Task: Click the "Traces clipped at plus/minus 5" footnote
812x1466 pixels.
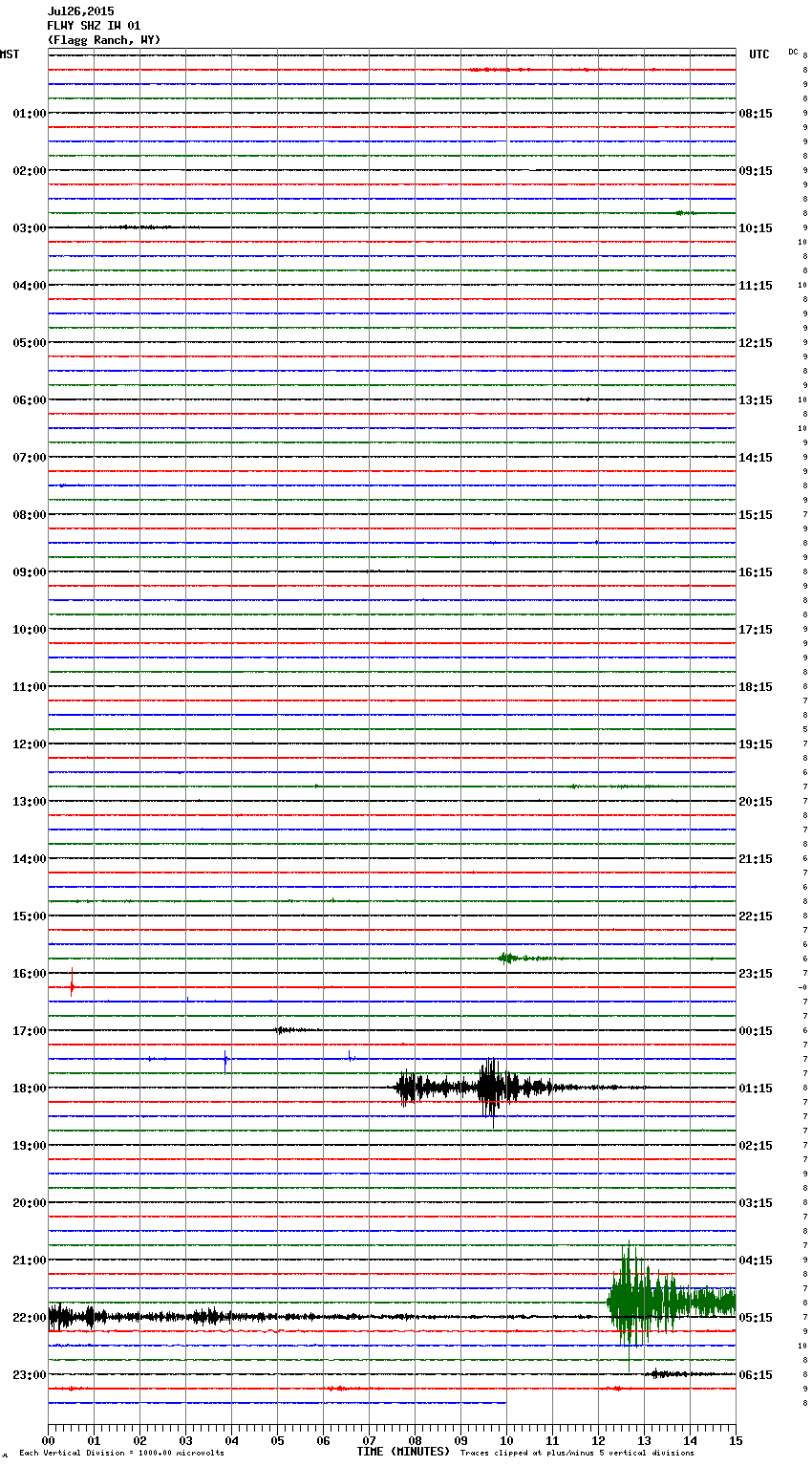Action: [x=578, y=1454]
